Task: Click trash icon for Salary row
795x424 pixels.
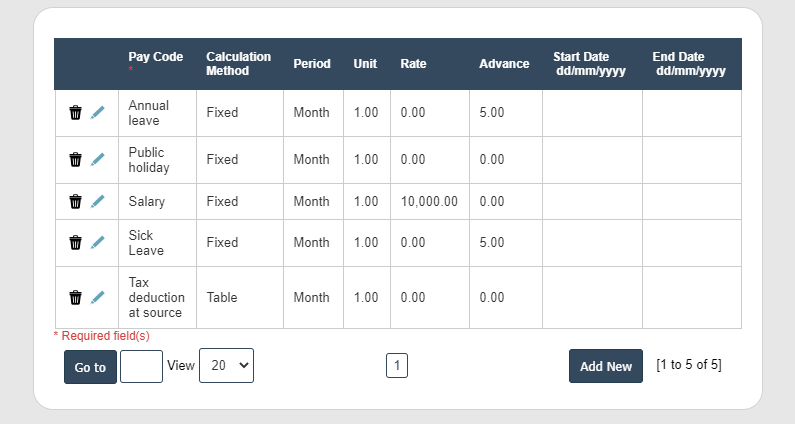Action: pyautogui.click(x=75, y=202)
